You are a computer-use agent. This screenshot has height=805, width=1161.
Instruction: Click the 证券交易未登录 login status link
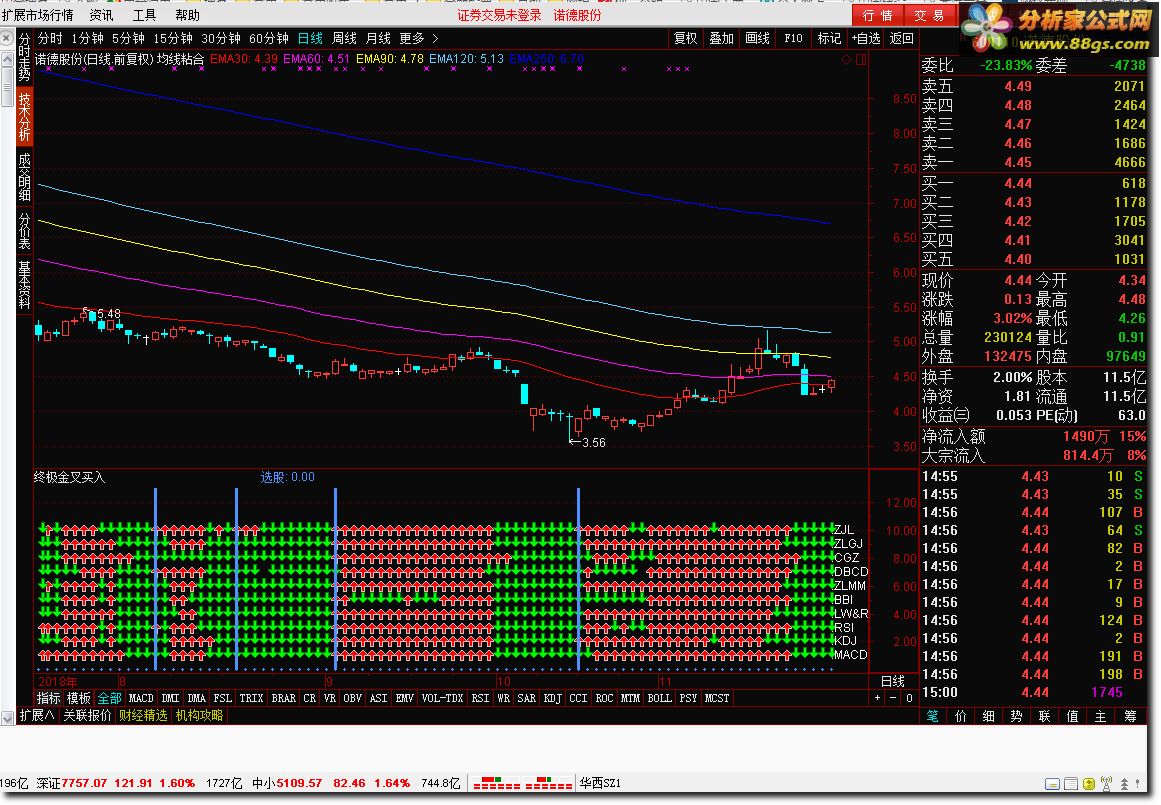[499, 16]
